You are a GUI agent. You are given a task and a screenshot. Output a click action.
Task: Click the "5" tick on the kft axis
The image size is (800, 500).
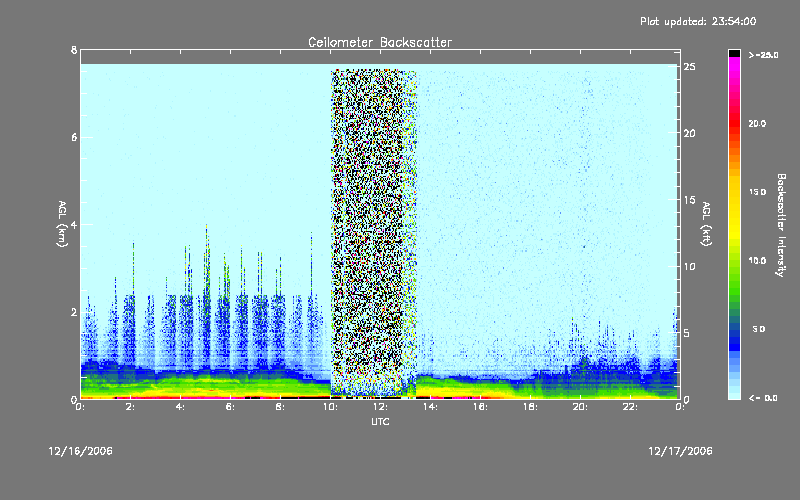687,333
